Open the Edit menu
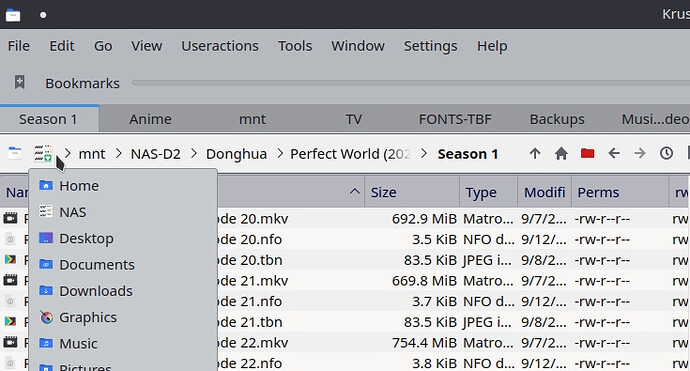This screenshot has height=371, width=690. [x=62, y=46]
